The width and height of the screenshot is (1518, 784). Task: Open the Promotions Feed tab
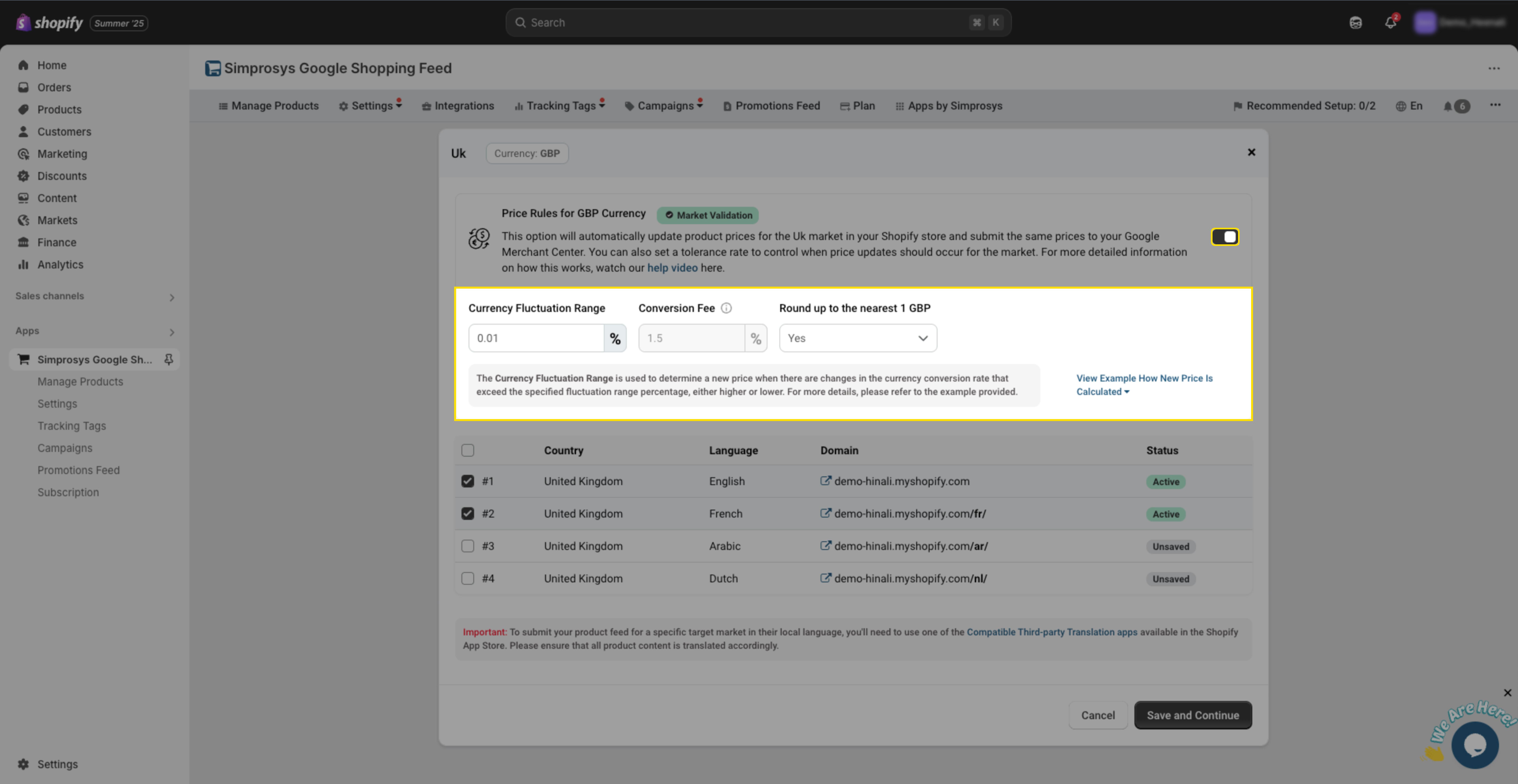(771, 106)
